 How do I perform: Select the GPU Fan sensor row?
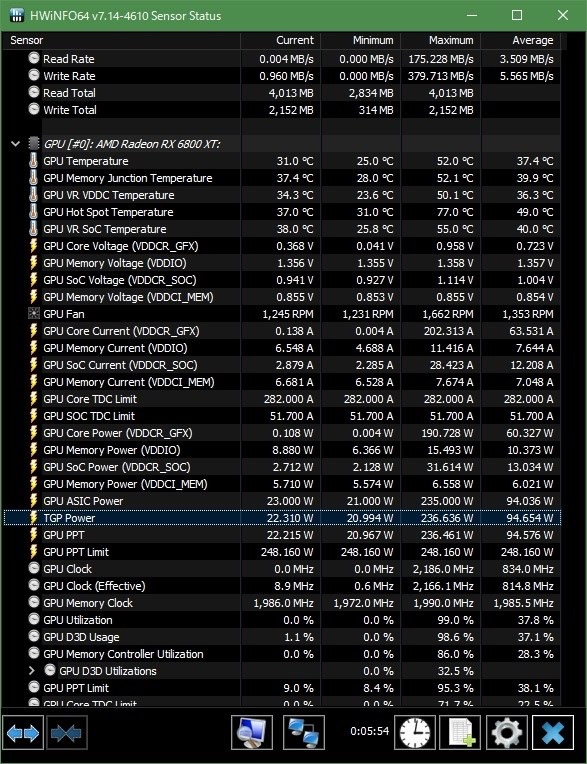click(x=282, y=314)
